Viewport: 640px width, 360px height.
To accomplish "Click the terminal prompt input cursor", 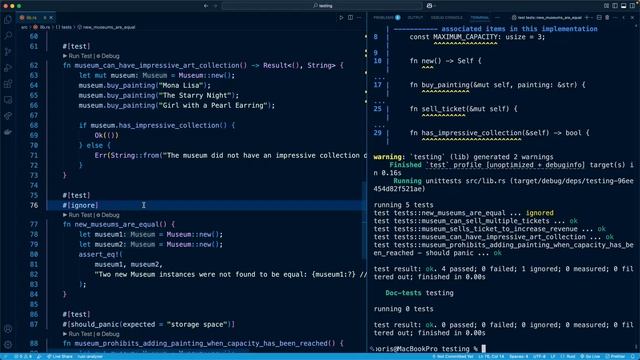I will (x=484, y=349).
